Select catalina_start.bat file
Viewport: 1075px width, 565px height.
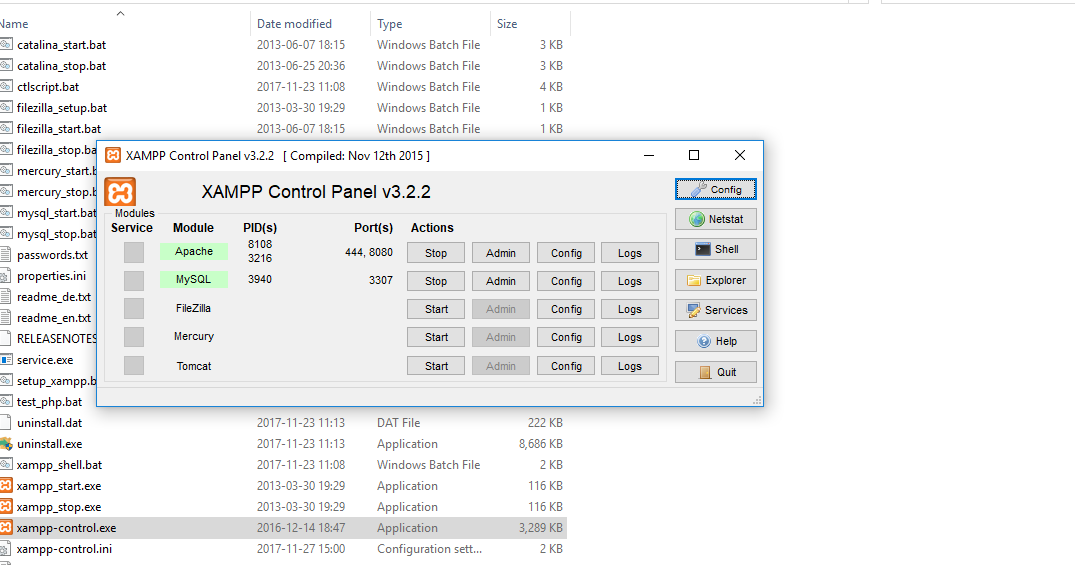(x=62, y=45)
